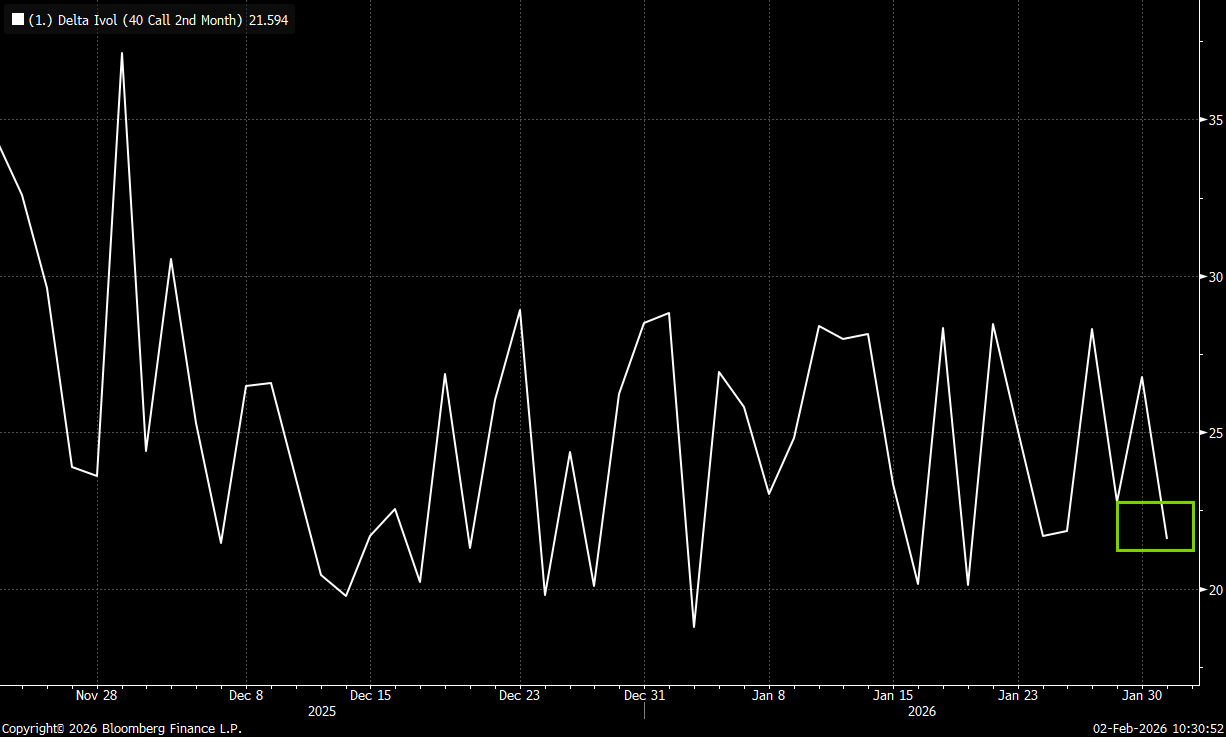Click the Dec 23 date label
1226x737 pixels.
519,695
